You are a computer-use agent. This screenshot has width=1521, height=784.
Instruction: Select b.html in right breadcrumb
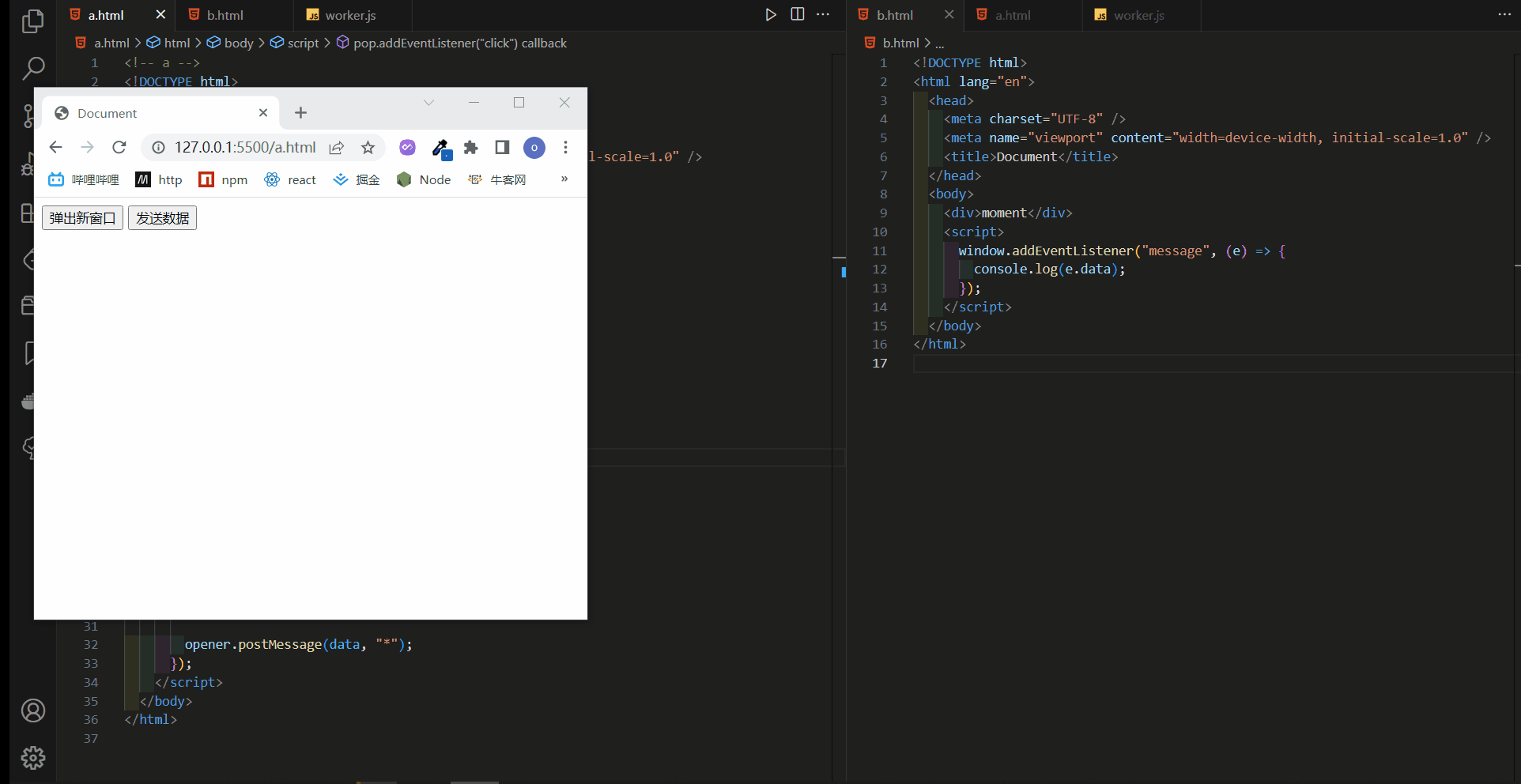(x=900, y=43)
